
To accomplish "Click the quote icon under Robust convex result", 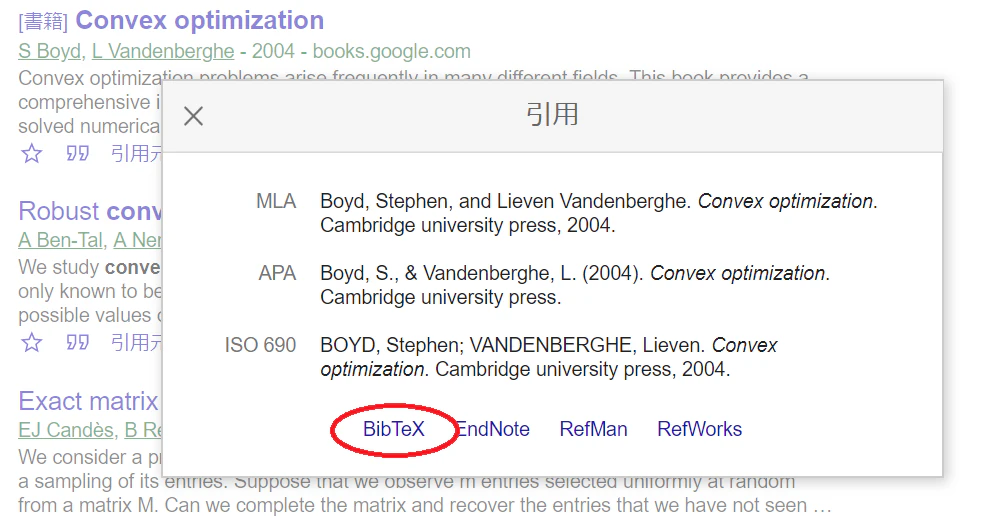I will coord(77,342).
